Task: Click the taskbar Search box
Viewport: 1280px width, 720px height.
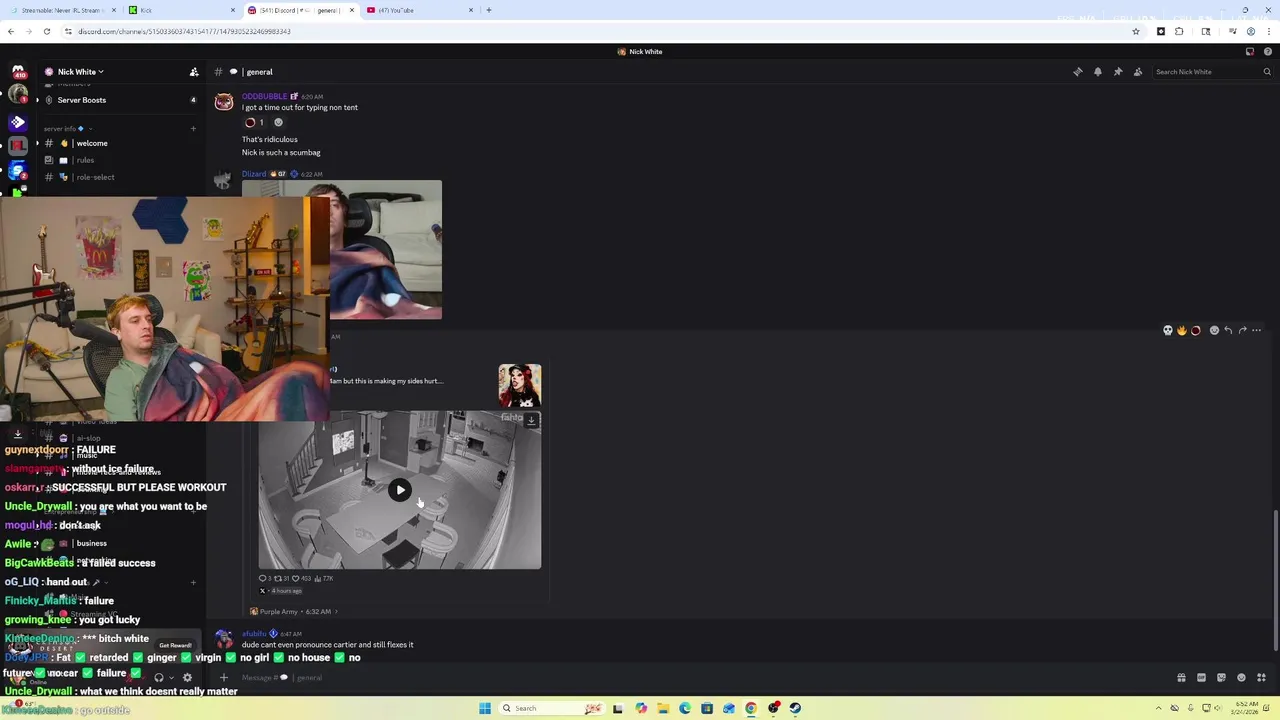Action: pos(552,708)
